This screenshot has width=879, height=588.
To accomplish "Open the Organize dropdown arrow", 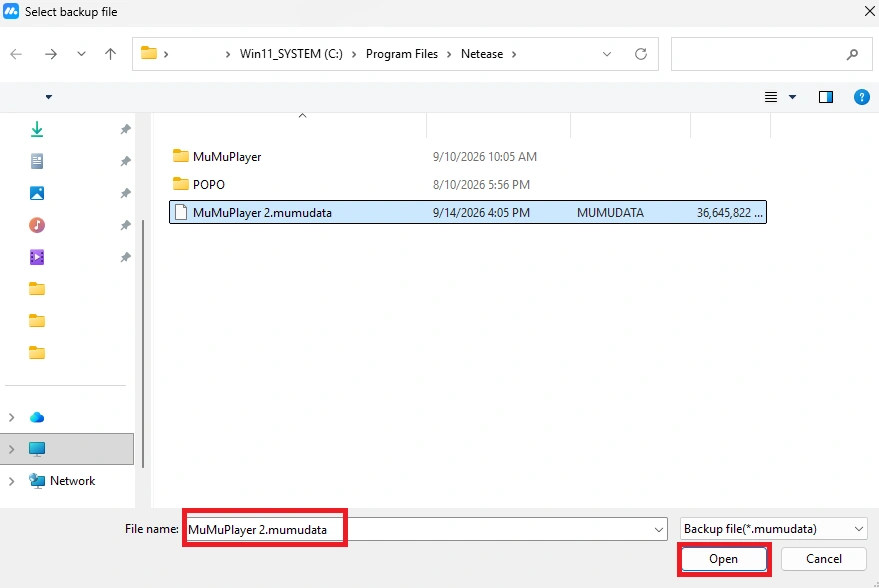I will coord(49,97).
